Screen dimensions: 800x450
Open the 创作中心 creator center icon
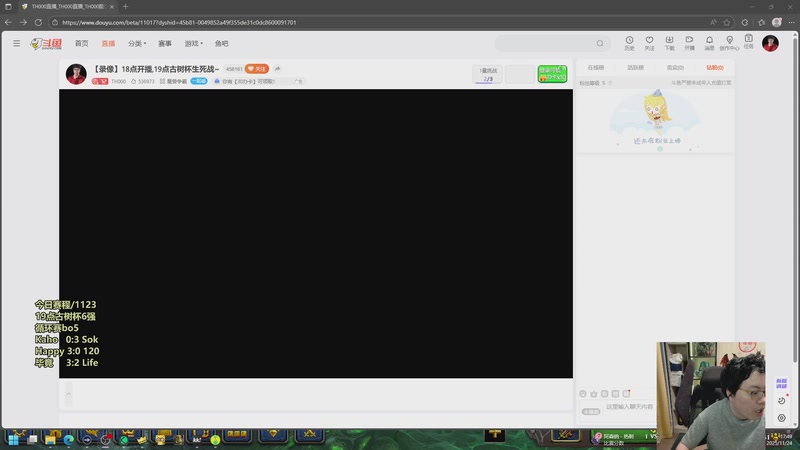729,43
